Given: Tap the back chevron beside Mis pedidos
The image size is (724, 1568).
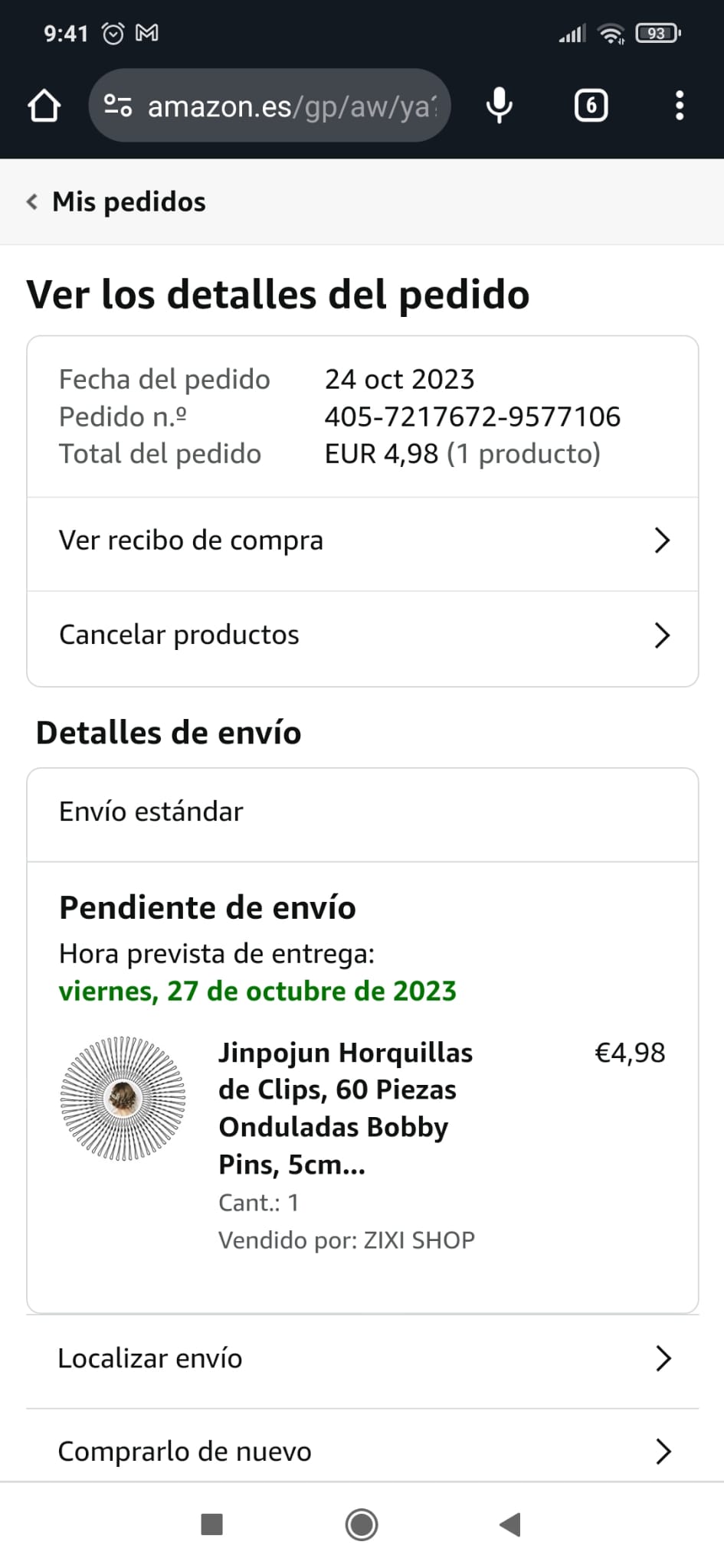Looking at the screenshot, I should pyautogui.click(x=32, y=202).
